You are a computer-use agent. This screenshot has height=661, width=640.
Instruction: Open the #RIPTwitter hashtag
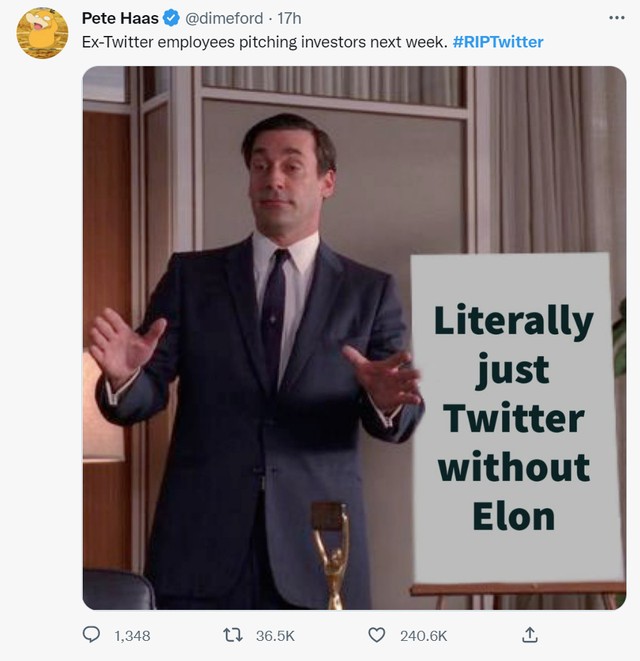click(x=498, y=42)
